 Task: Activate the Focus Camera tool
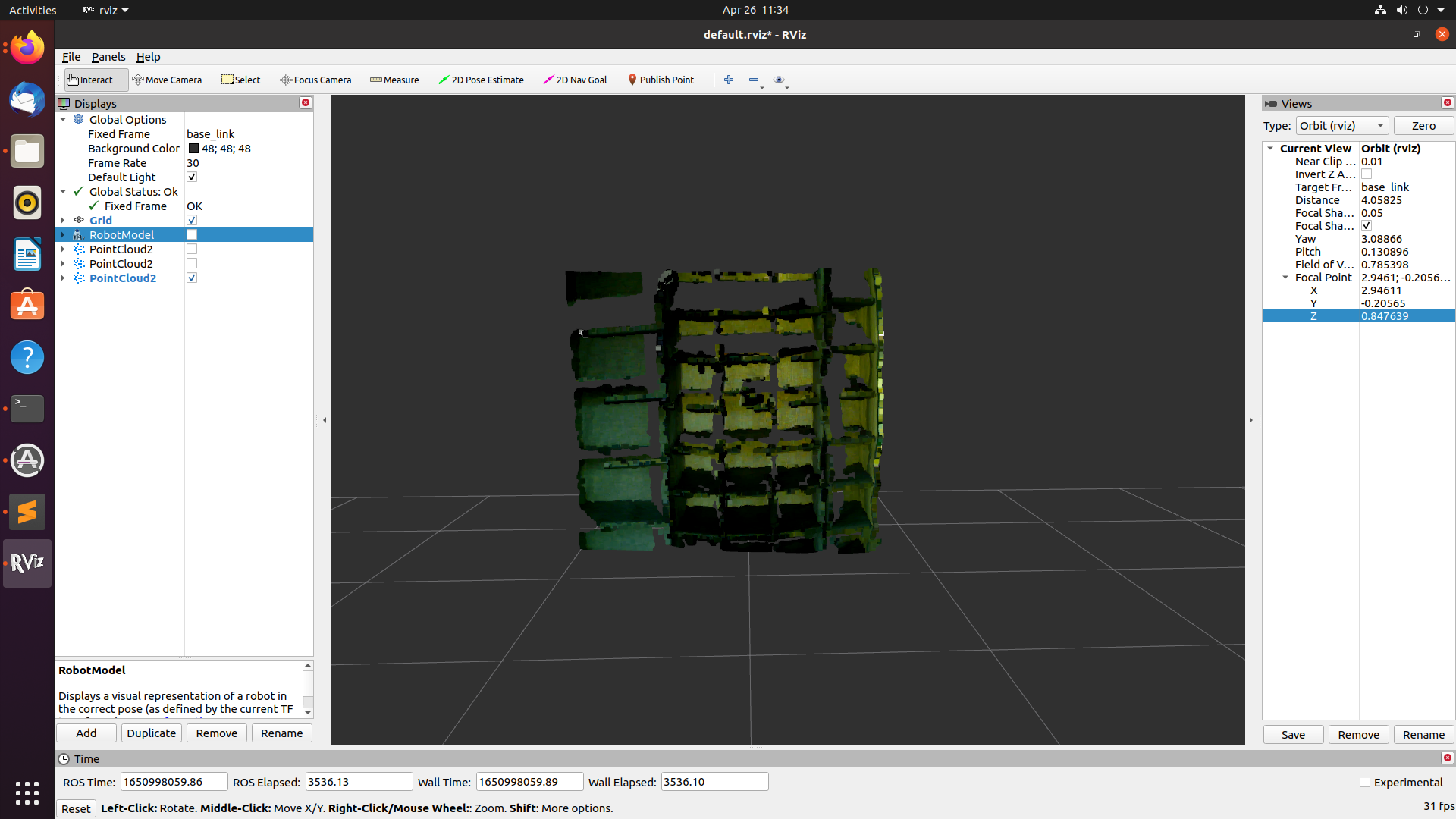pyautogui.click(x=315, y=80)
